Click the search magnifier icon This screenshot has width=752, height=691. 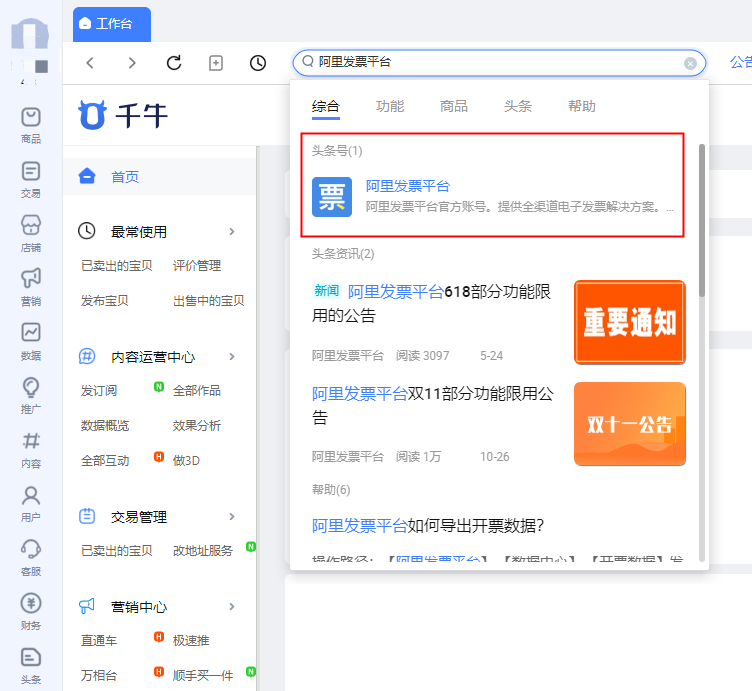coord(308,61)
